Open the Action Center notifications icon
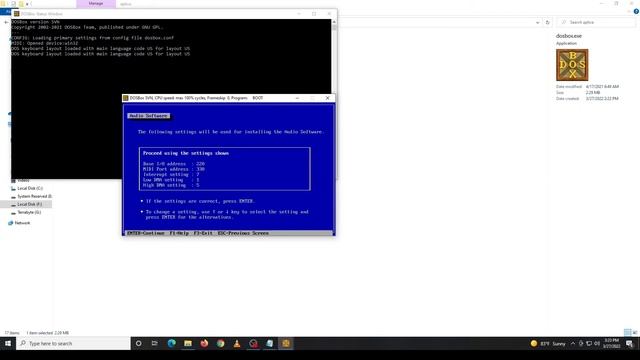The image size is (640, 360). click(x=629, y=343)
